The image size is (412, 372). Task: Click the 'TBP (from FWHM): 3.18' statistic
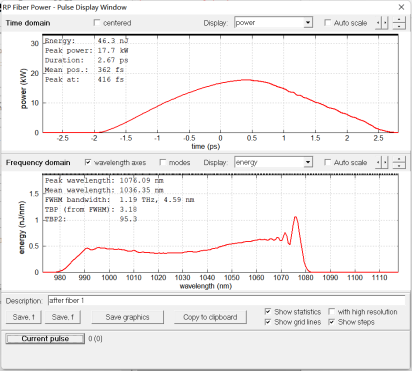point(91,209)
